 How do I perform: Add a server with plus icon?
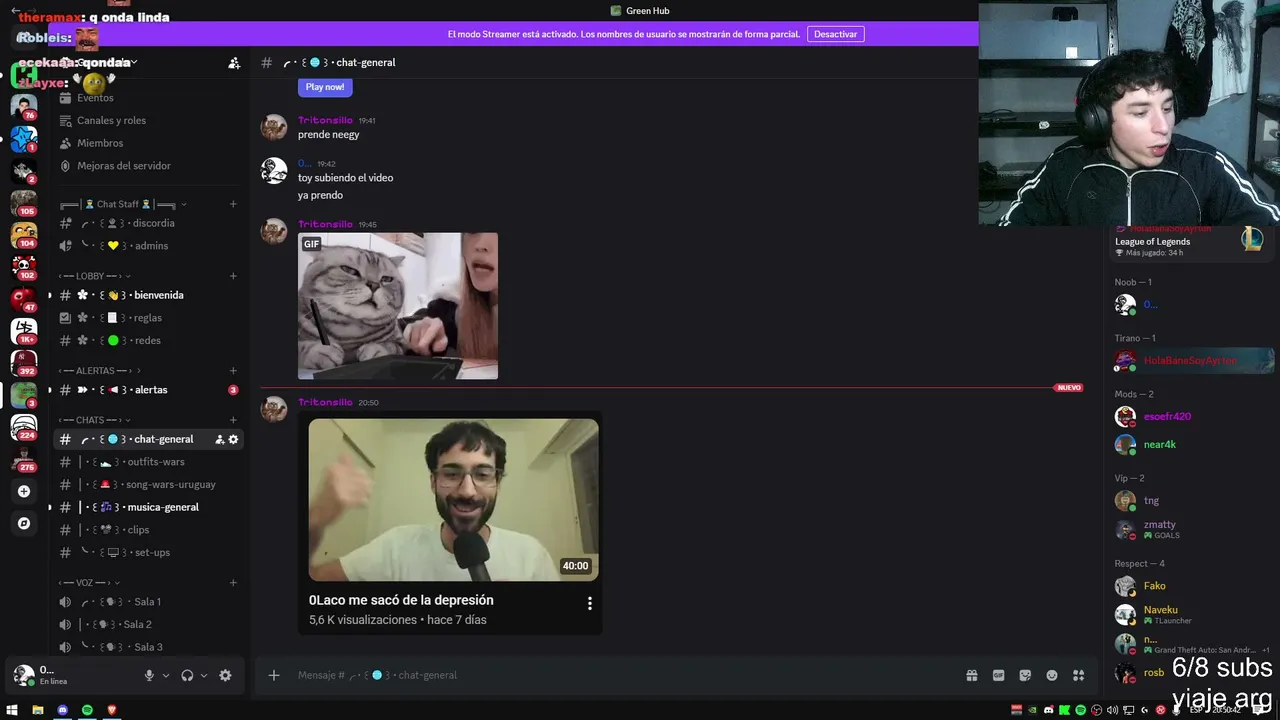click(24, 491)
